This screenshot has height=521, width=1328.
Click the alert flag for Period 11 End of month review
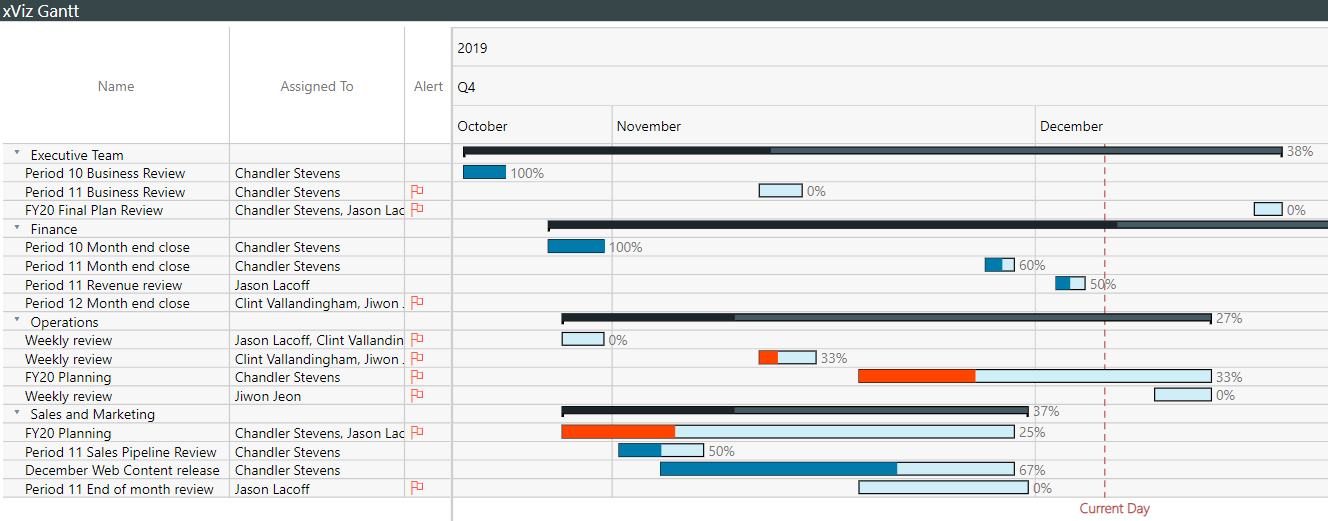pyautogui.click(x=418, y=488)
